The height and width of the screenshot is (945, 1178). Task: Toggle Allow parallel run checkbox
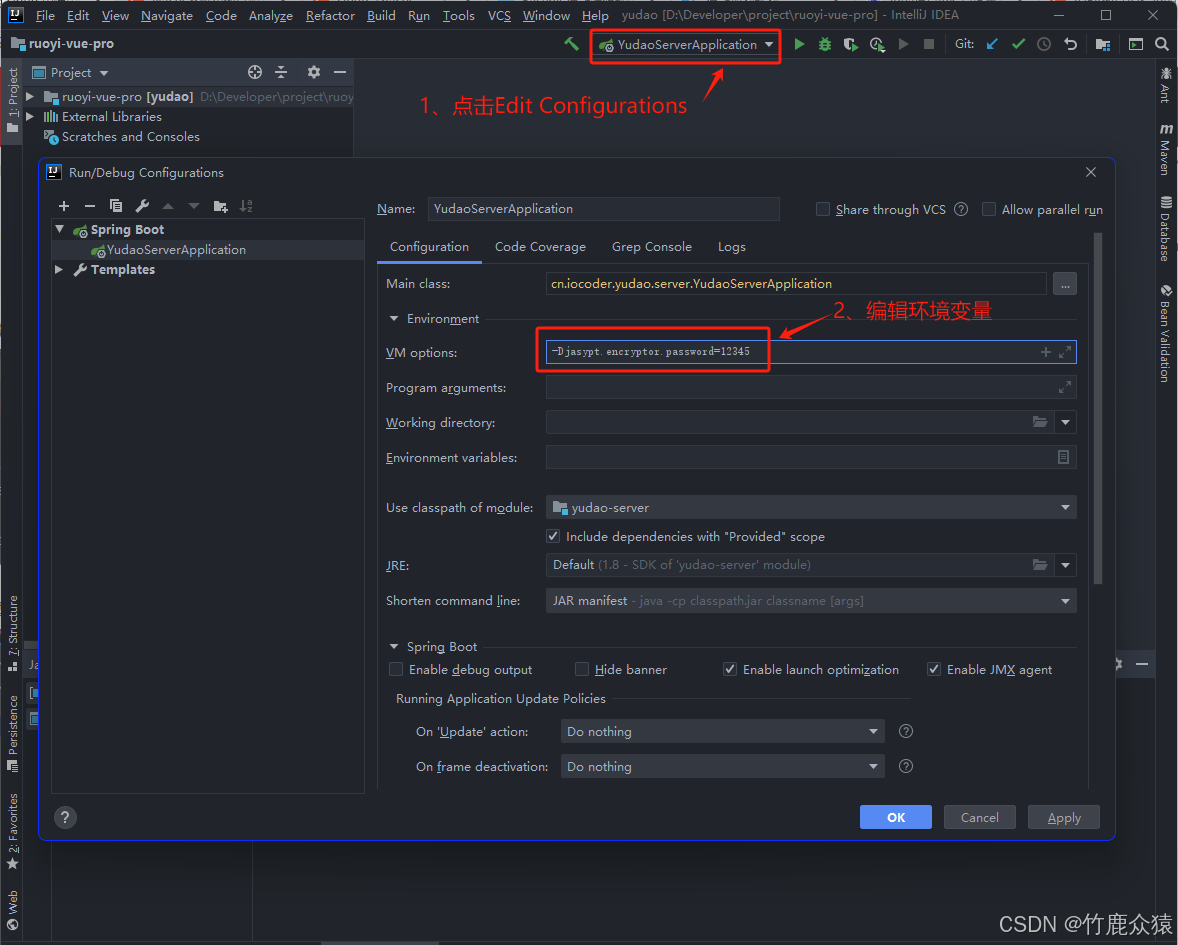coord(989,210)
